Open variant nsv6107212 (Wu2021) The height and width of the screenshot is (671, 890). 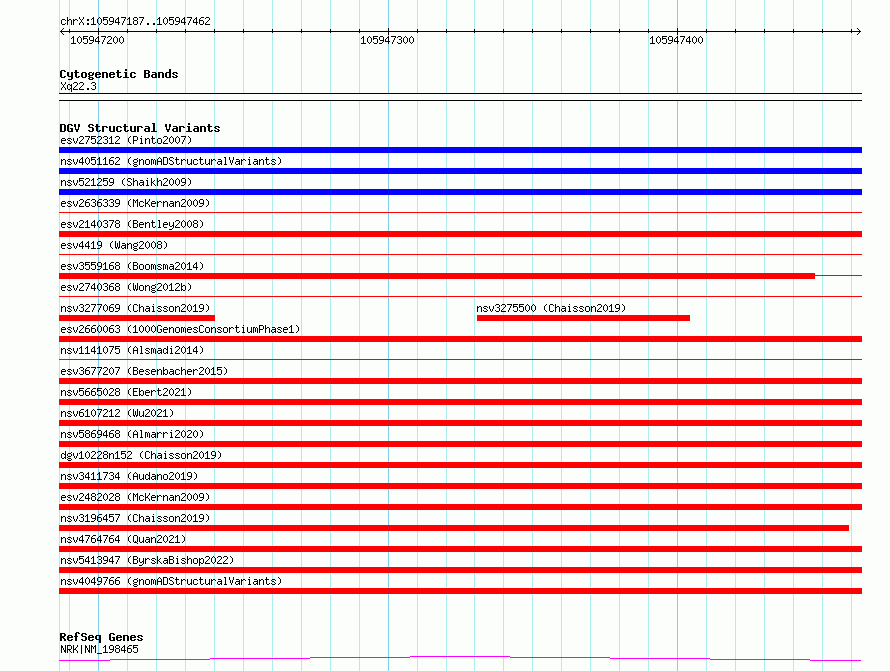[x=117, y=413]
